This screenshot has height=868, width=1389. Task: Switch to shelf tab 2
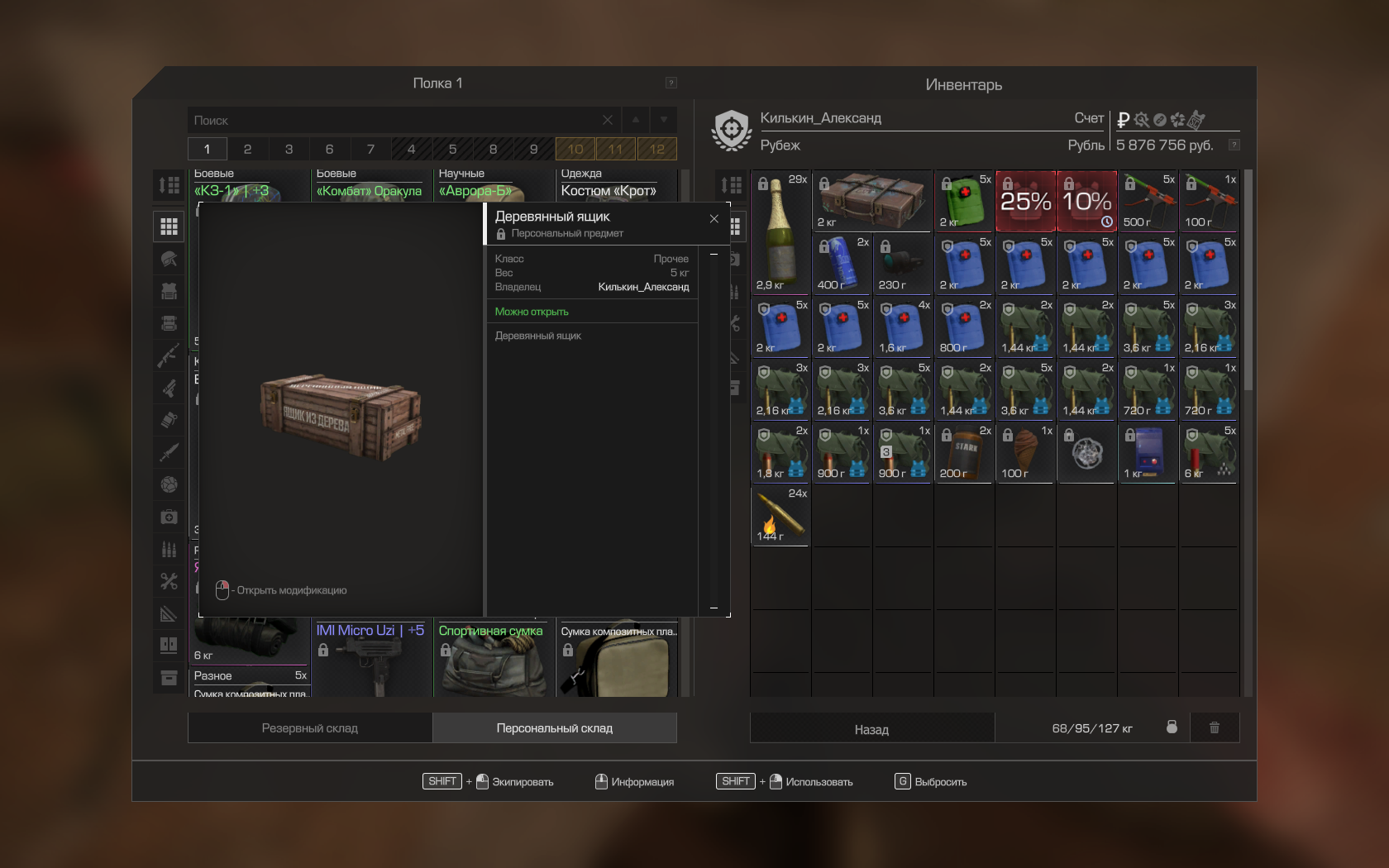[247, 149]
